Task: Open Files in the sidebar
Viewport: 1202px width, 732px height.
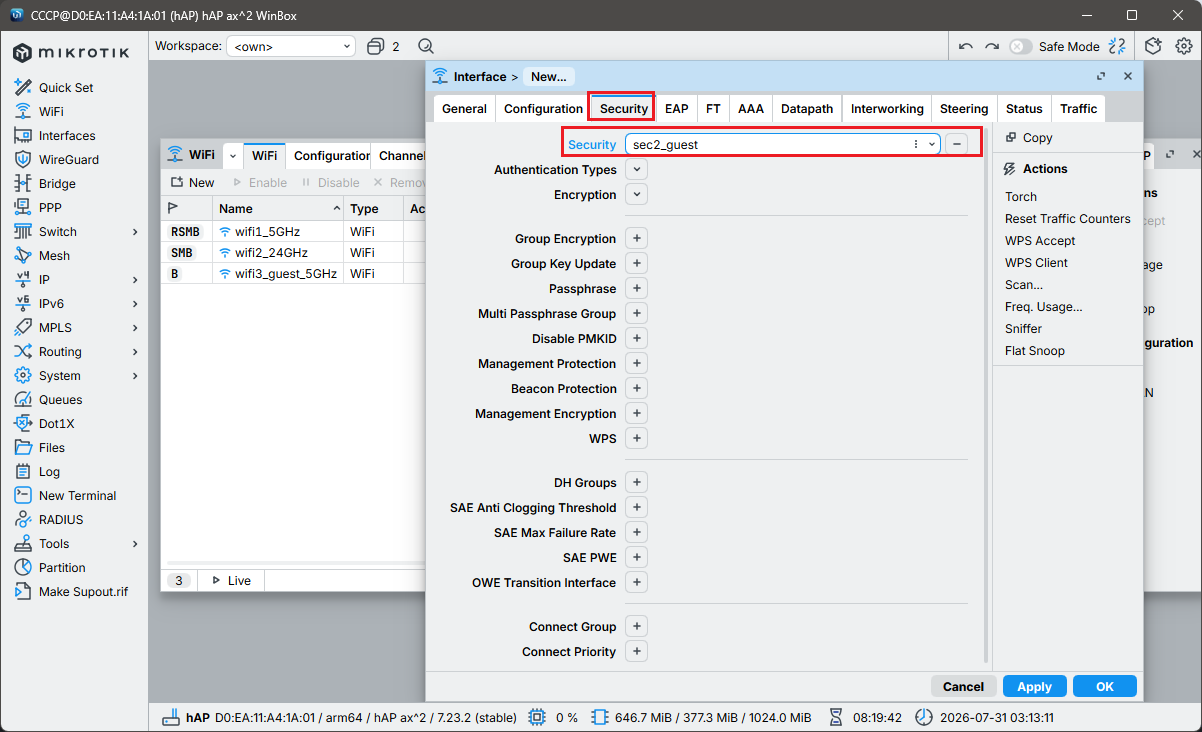Action: tap(52, 448)
